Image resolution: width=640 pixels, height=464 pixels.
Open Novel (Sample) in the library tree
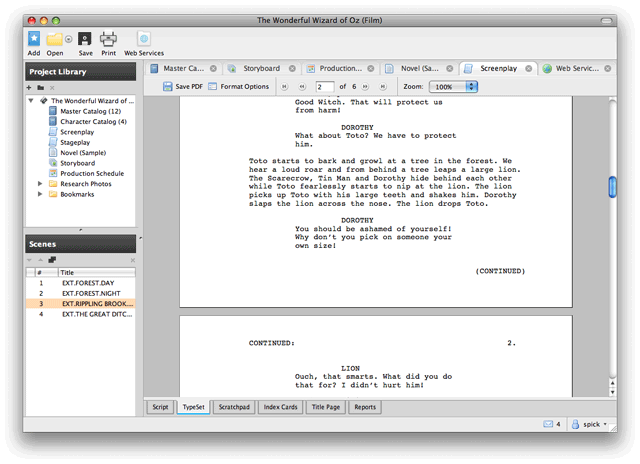[83, 153]
